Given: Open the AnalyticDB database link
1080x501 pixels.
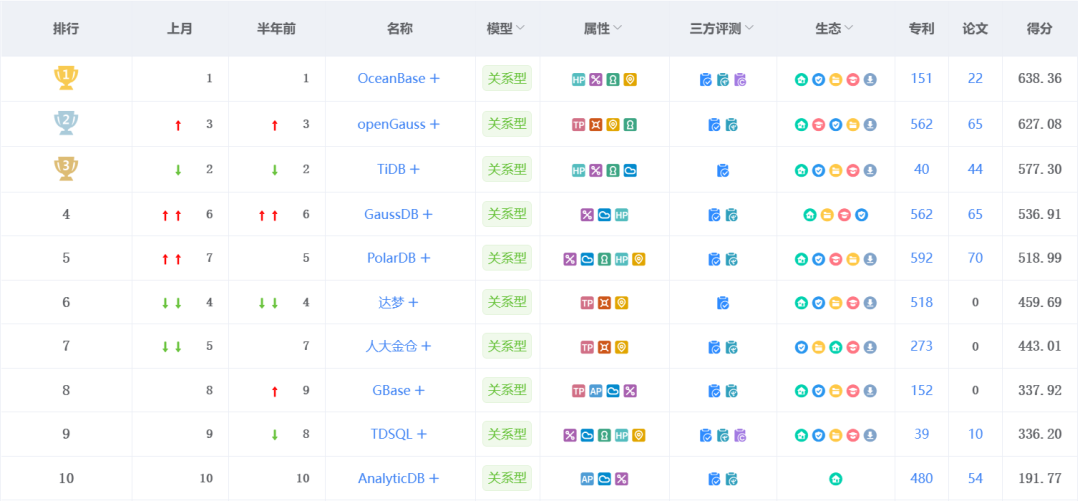Looking at the screenshot, I should [x=392, y=478].
